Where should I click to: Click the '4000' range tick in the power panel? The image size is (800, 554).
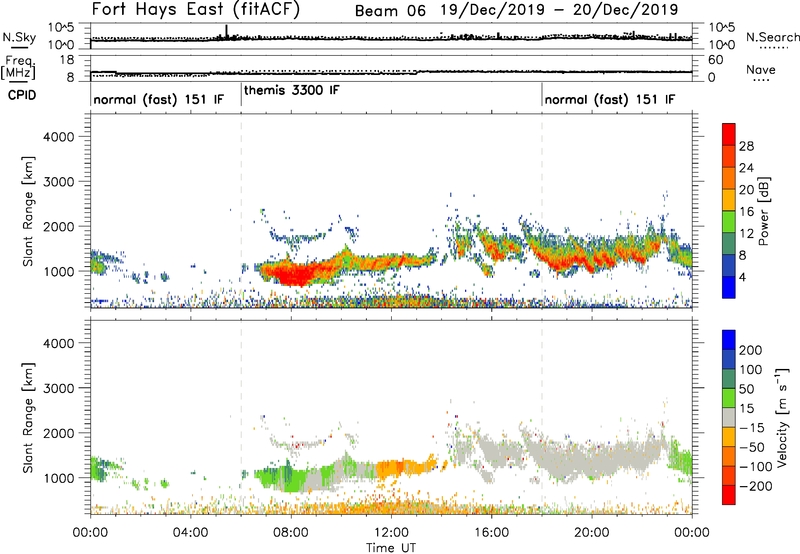point(59,137)
